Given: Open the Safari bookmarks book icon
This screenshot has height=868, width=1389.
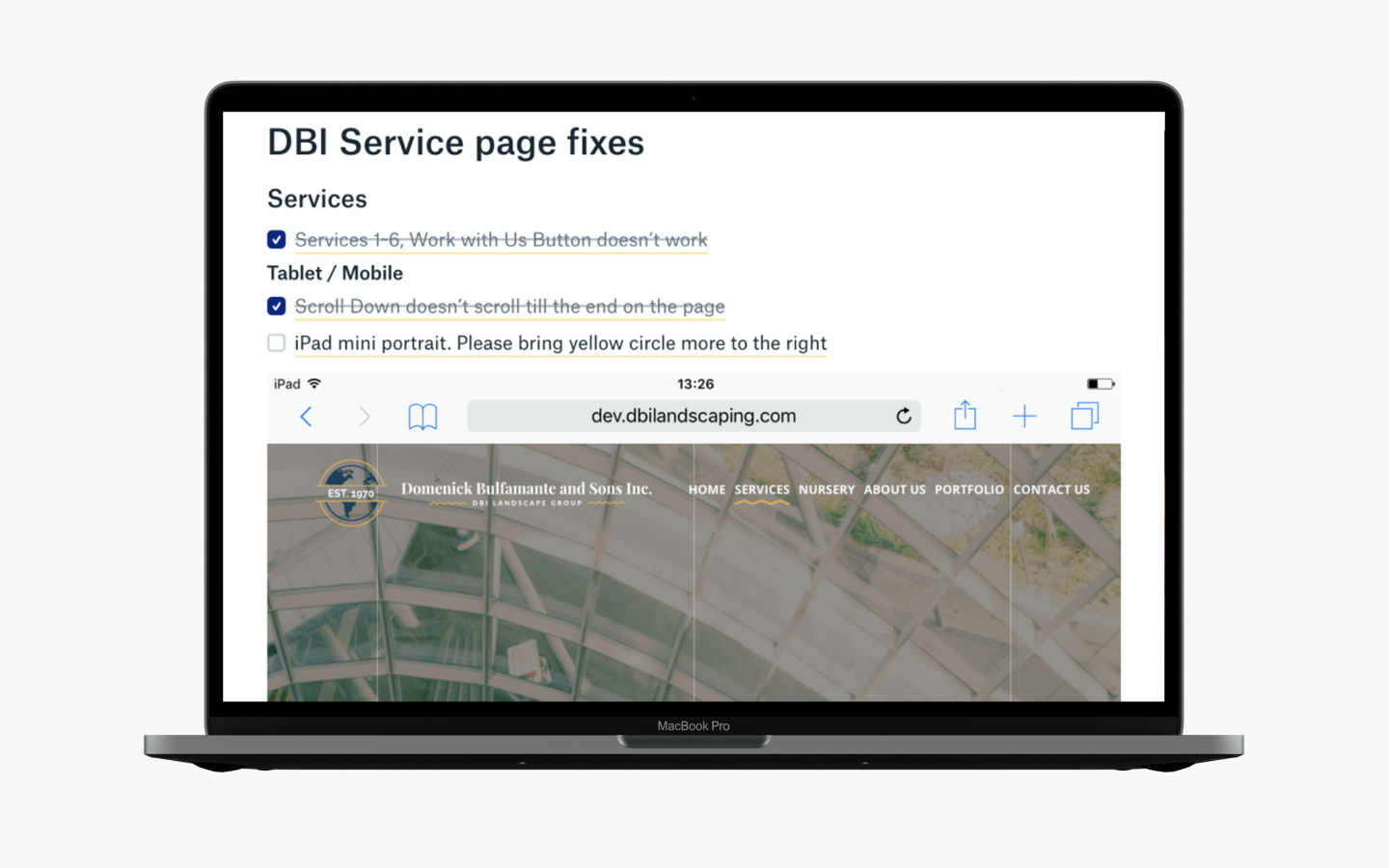Looking at the screenshot, I should (422, 417).
